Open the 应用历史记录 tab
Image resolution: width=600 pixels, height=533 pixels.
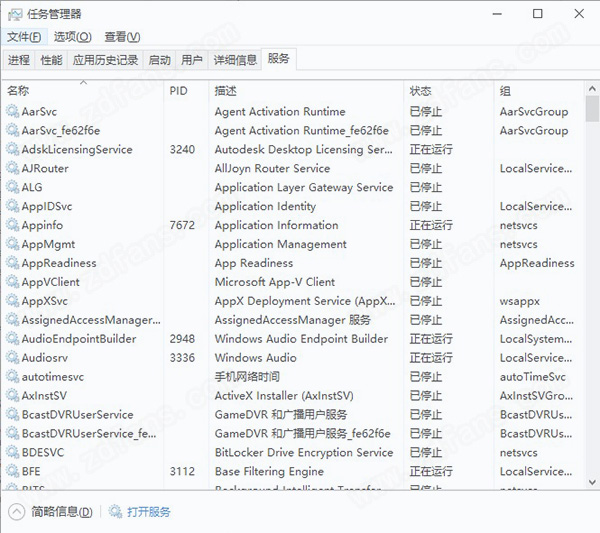point(105,60)
